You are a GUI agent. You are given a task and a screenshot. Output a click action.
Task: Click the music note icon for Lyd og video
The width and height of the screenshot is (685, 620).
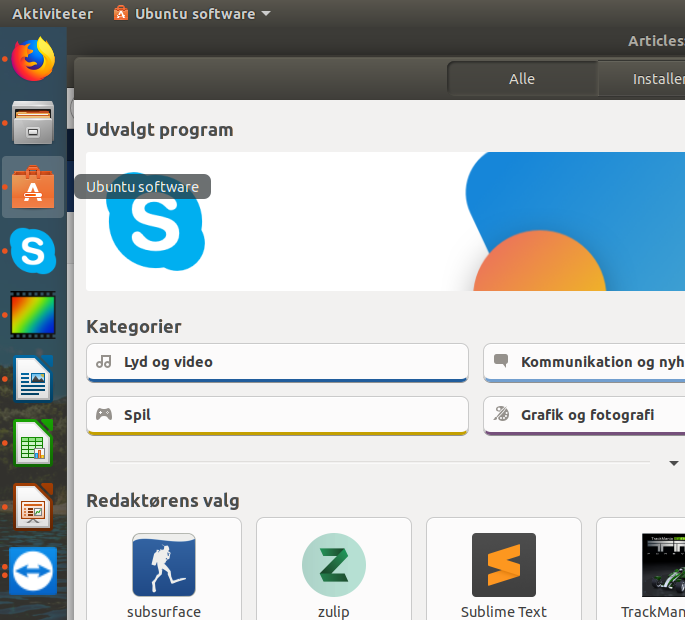(104, 362)
